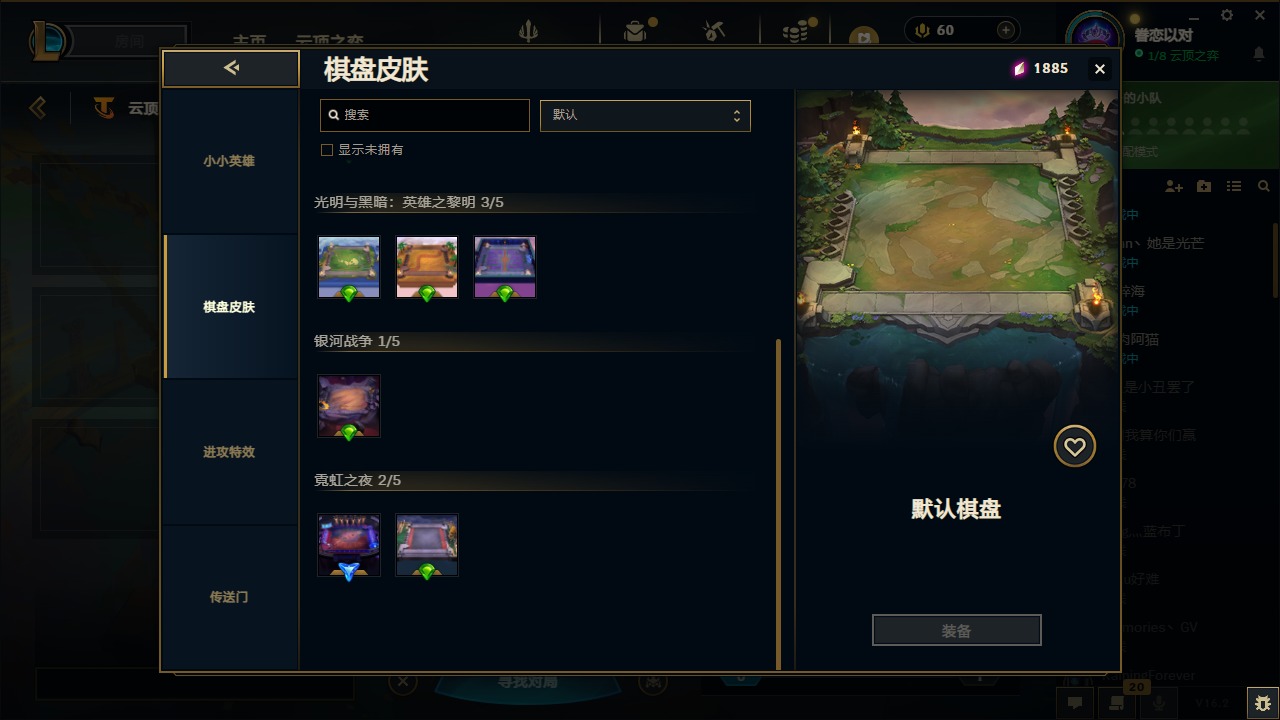Click the plus icon next to 60

(1006, 30)
